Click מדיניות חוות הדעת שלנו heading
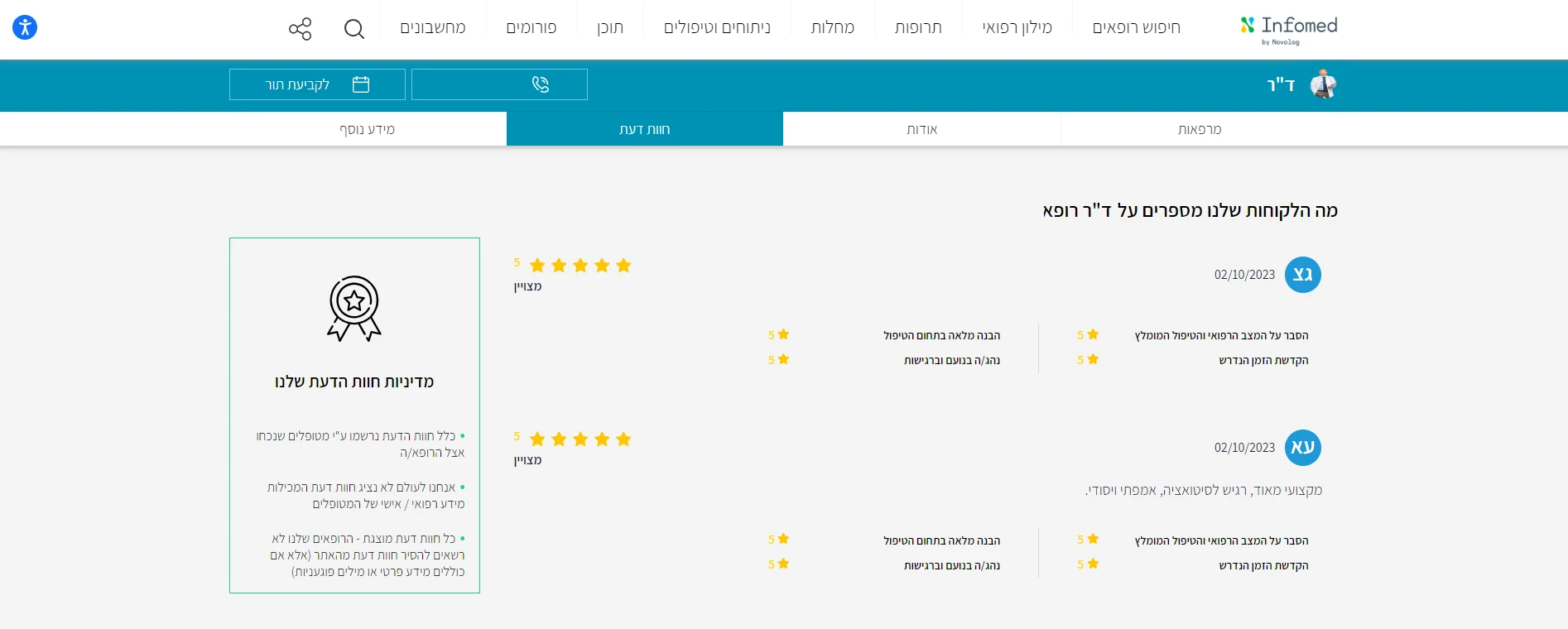 (354, 382)
